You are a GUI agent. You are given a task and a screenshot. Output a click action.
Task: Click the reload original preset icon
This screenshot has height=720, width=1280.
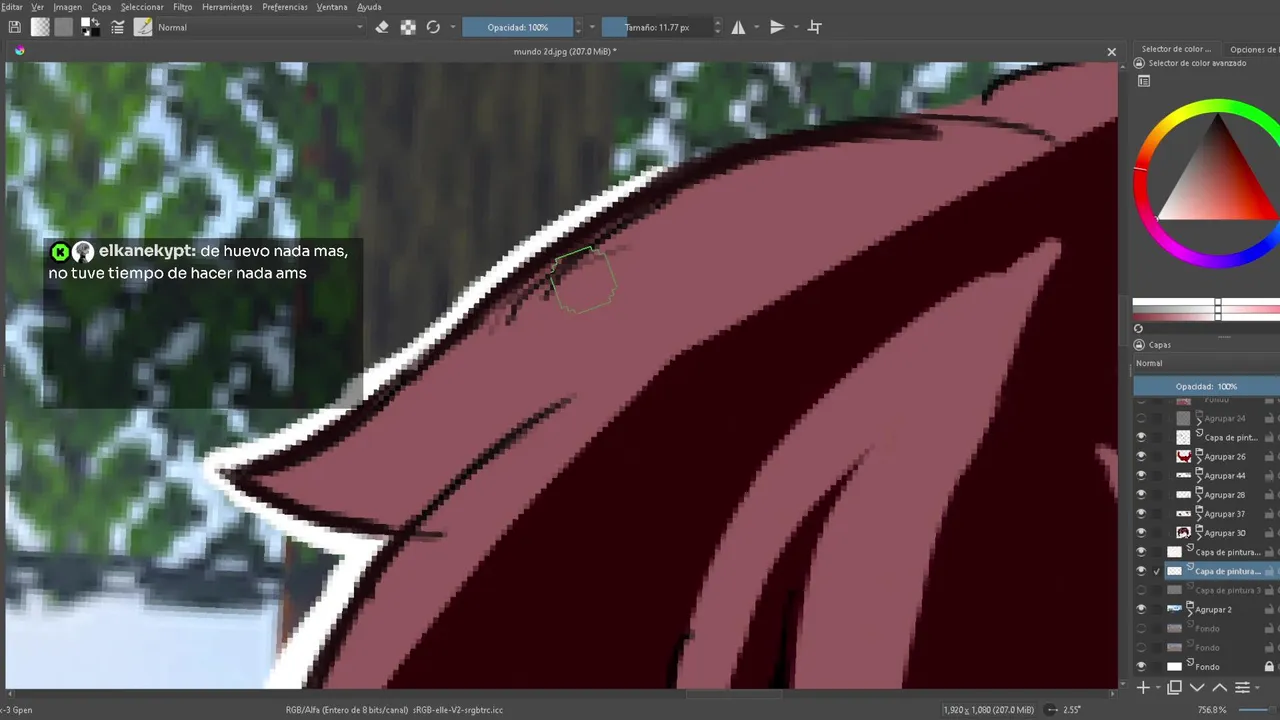click(x=433, y=27)
